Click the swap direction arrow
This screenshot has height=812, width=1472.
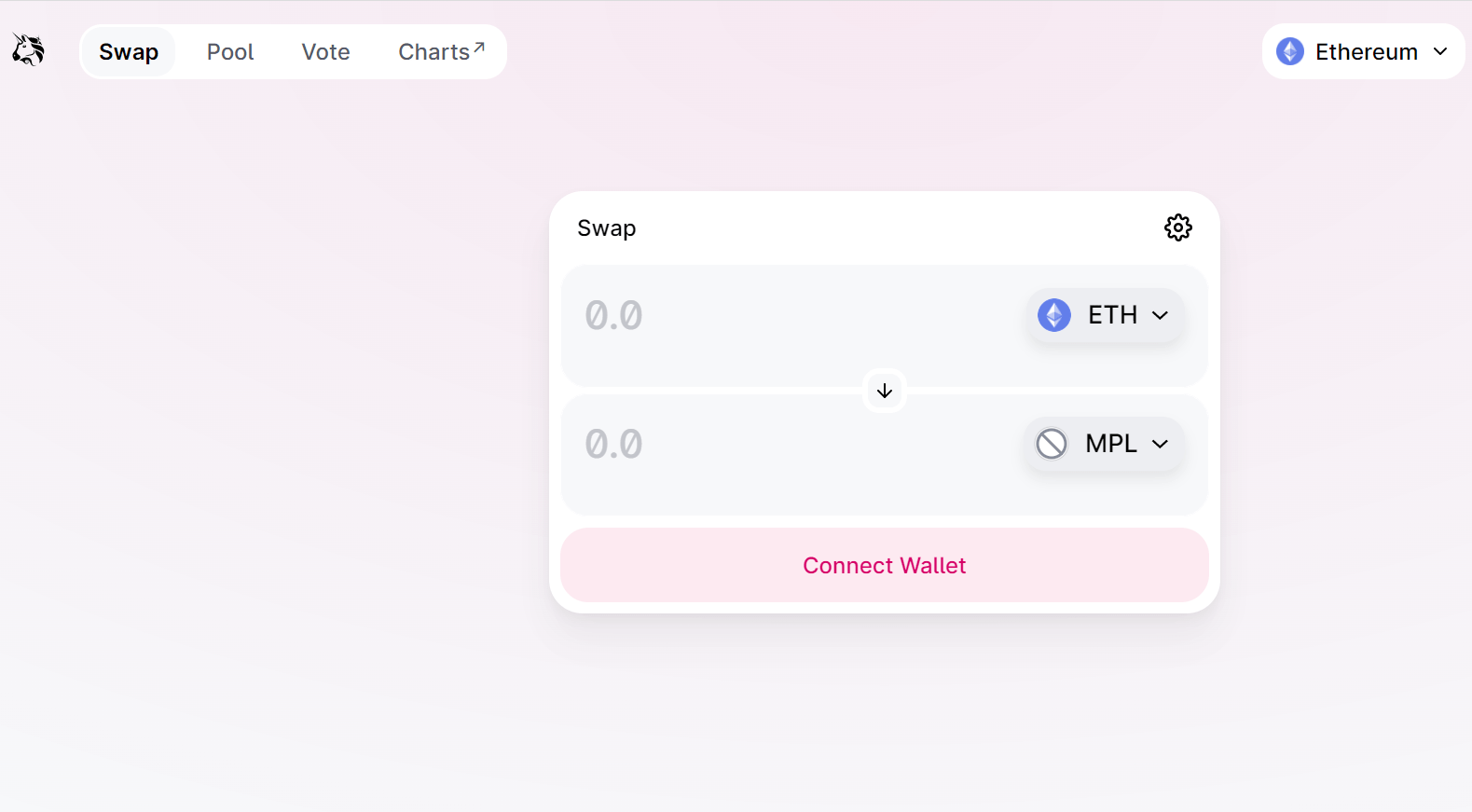(885, 391)
